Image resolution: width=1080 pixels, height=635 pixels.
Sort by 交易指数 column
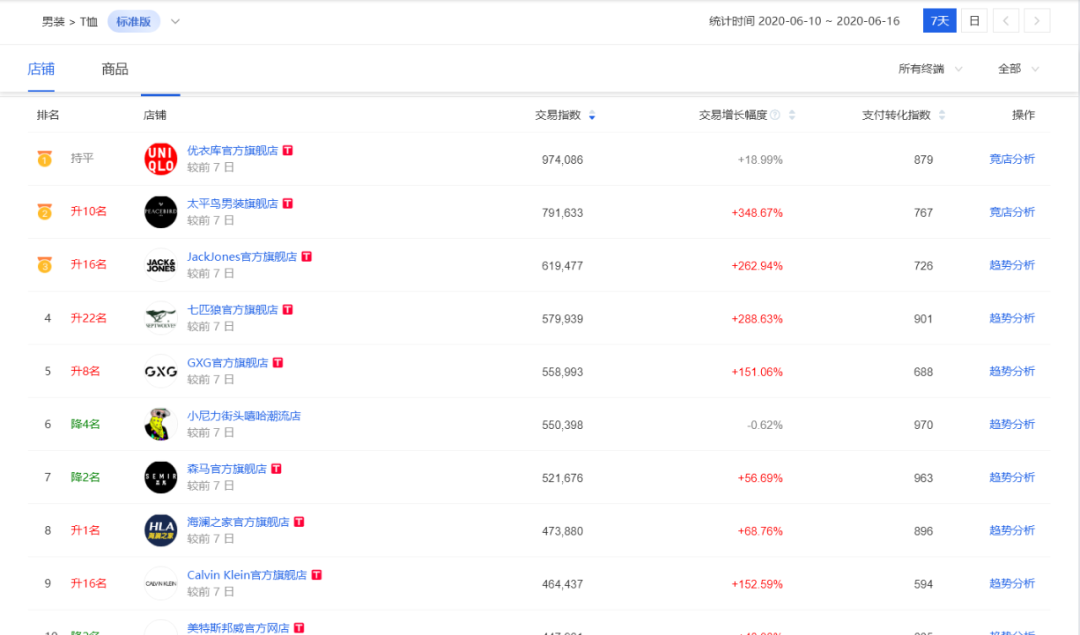coord(592,115)
